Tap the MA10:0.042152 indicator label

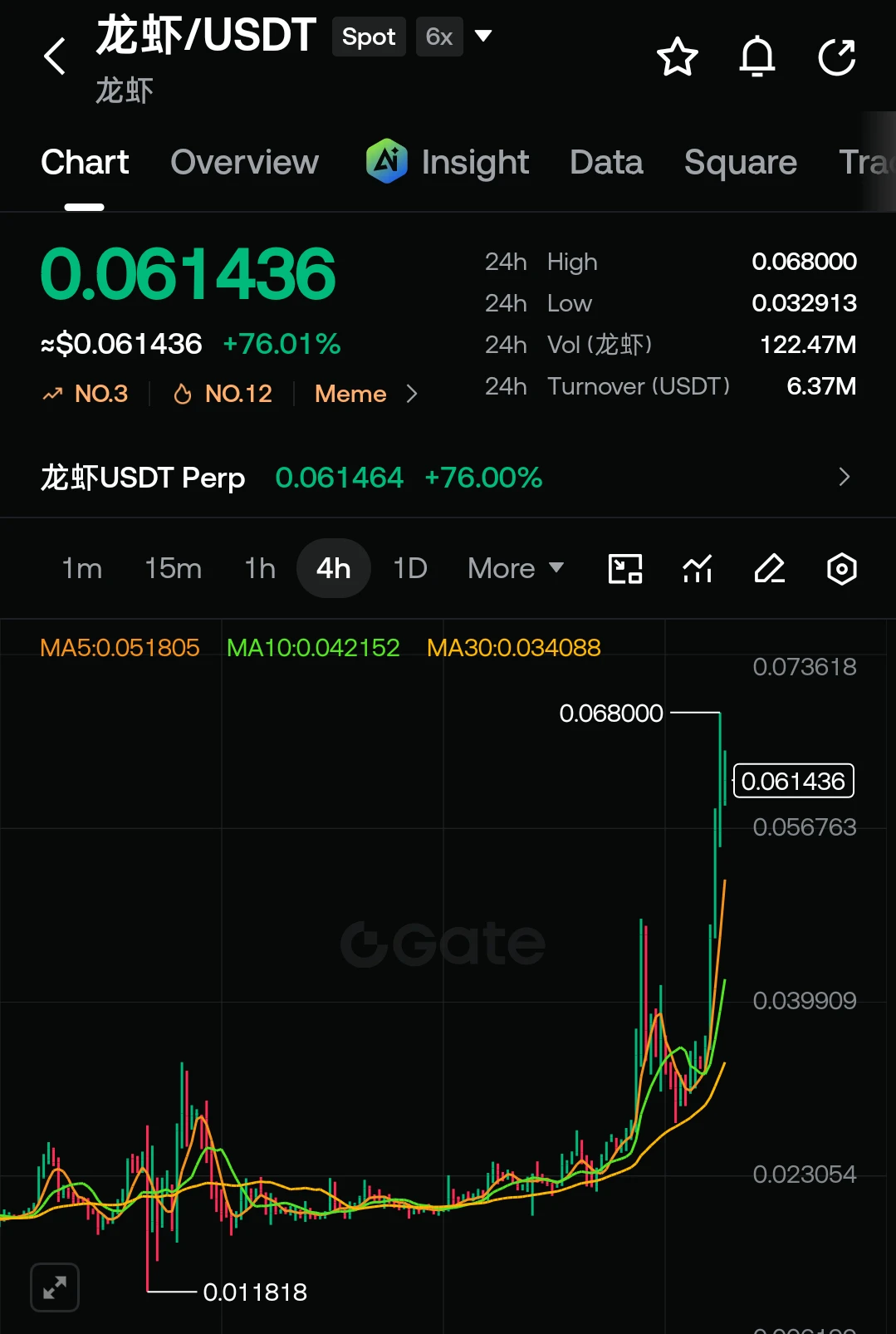tap(313, 647)
